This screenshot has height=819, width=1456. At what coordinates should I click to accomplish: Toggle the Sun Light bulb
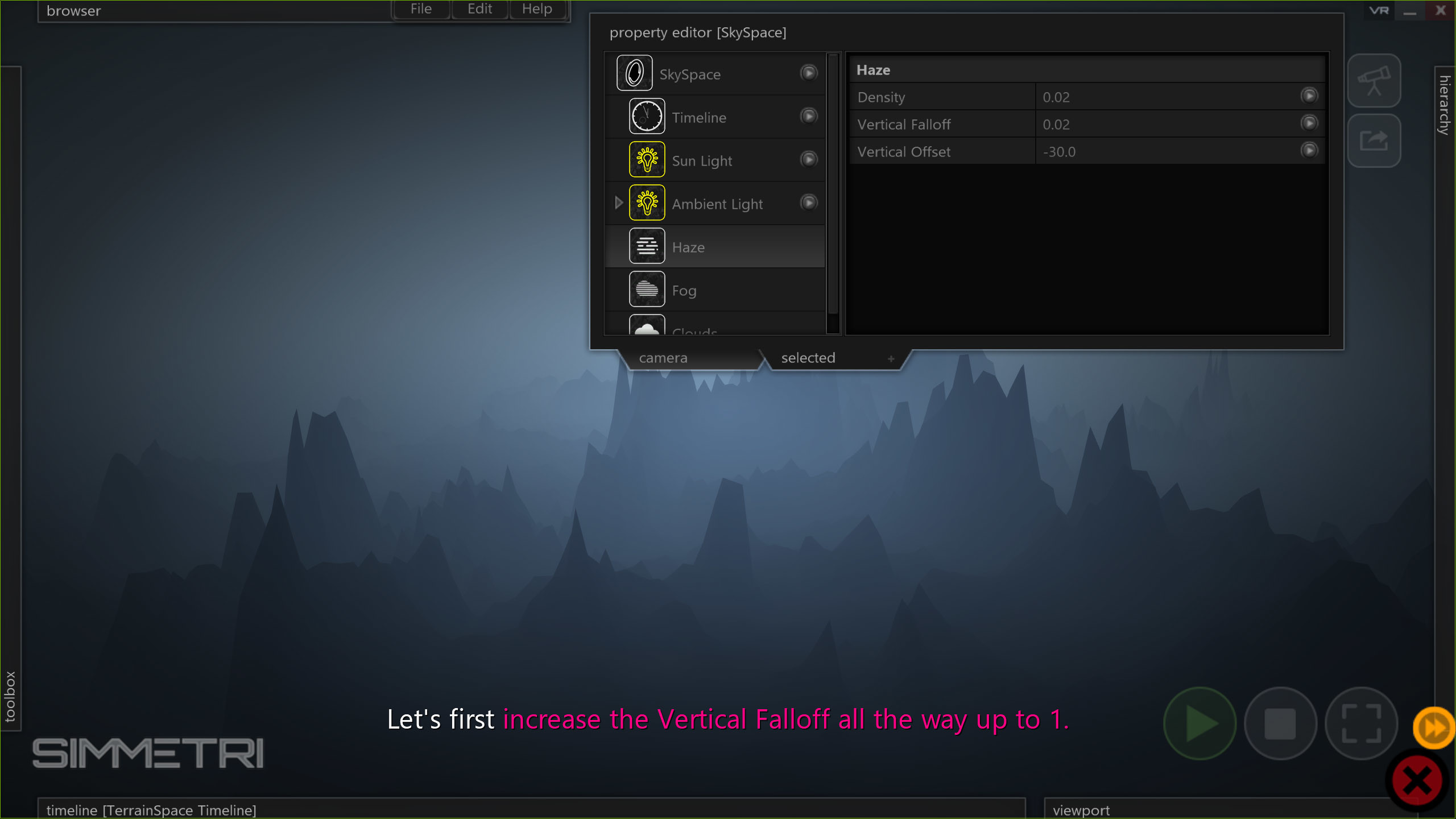click(647, 159)
